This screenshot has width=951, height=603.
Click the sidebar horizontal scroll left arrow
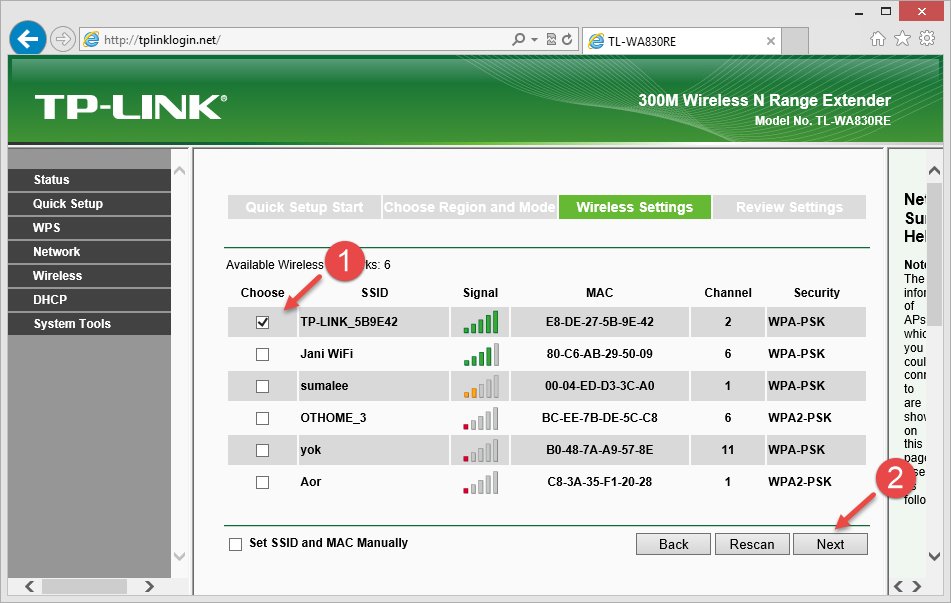(29, 586)
